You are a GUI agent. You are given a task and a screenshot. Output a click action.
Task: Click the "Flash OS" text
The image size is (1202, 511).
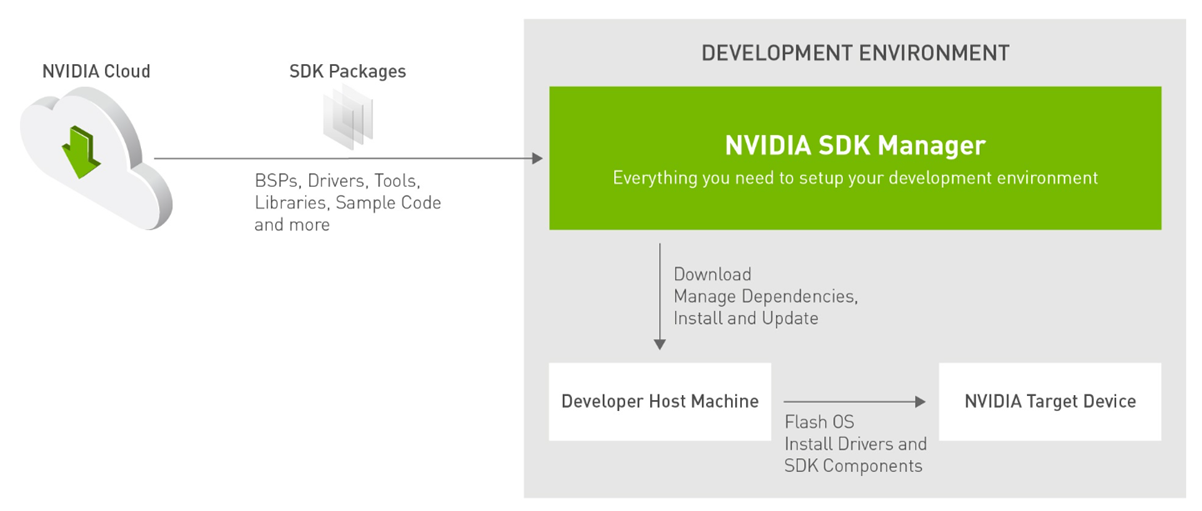(x=818, y=422)
